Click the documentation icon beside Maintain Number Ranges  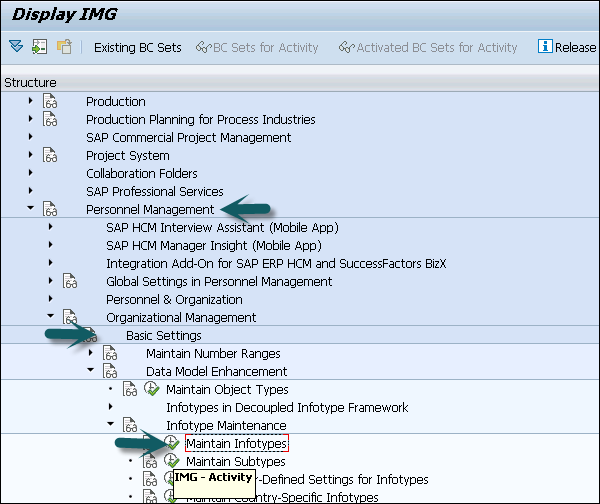(111, 353)
